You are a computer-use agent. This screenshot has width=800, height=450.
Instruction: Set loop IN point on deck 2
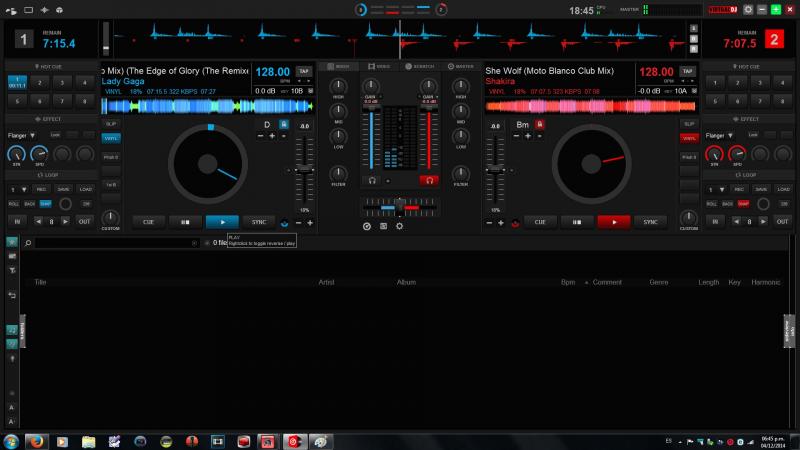[x=715, y=221]
